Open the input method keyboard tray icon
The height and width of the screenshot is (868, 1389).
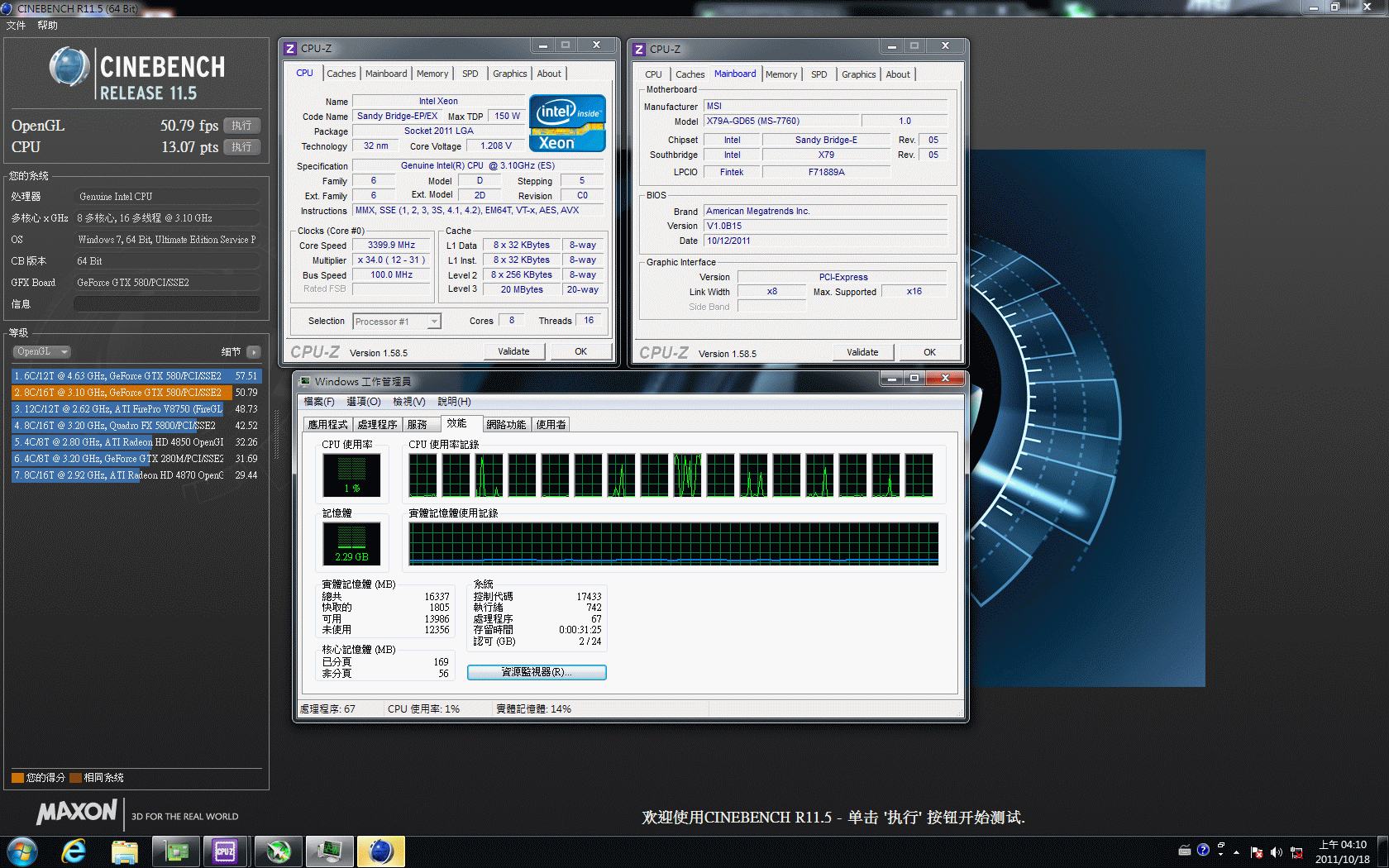coord(1185,851)
